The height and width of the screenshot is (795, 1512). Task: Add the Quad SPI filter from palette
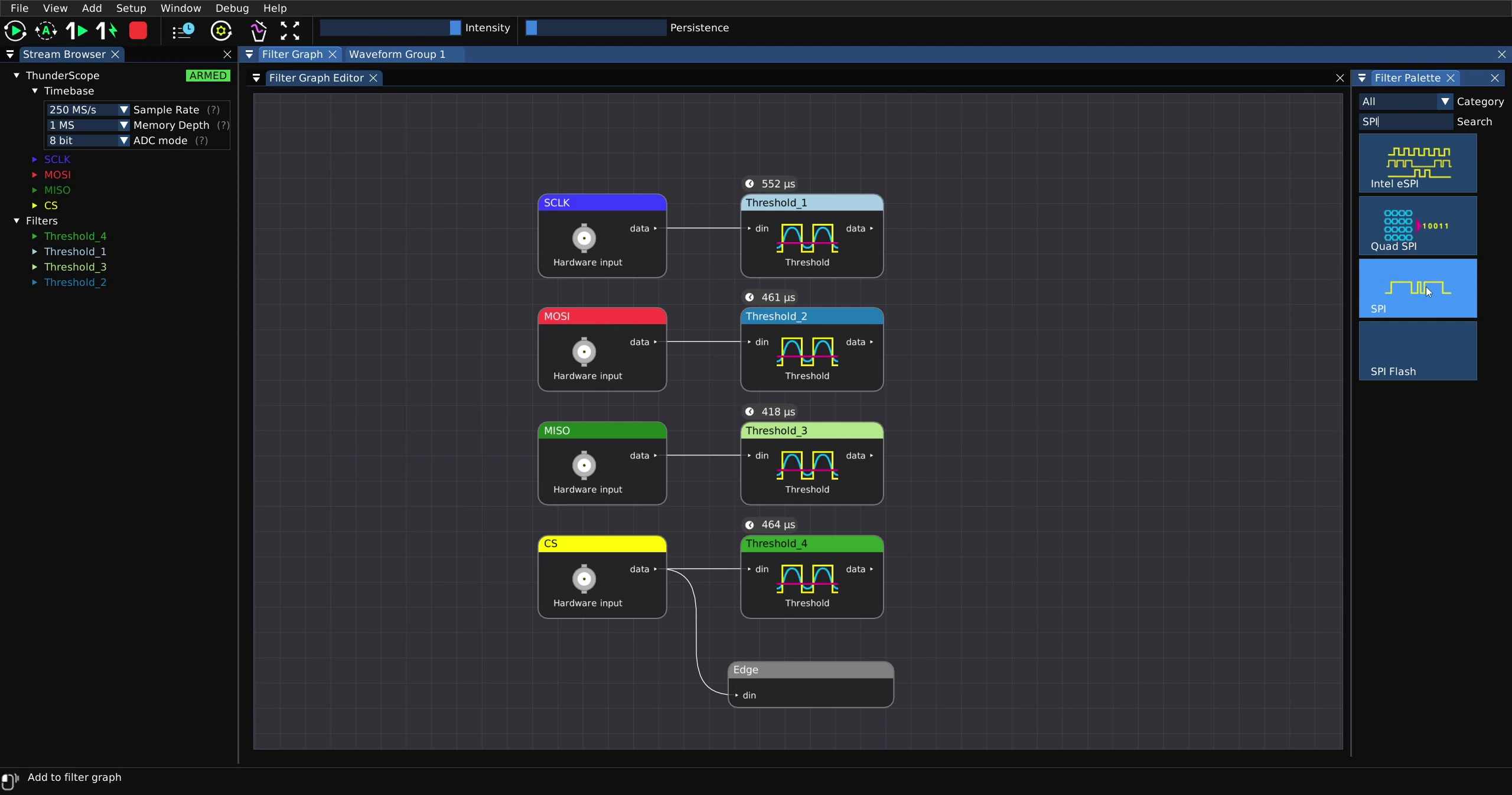tap(1417, 226)
